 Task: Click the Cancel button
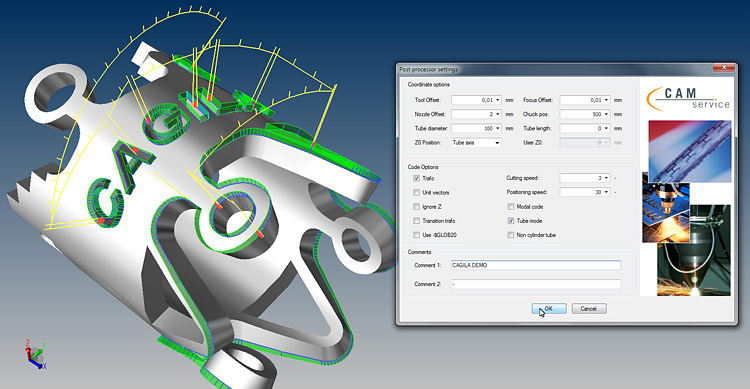589,309
